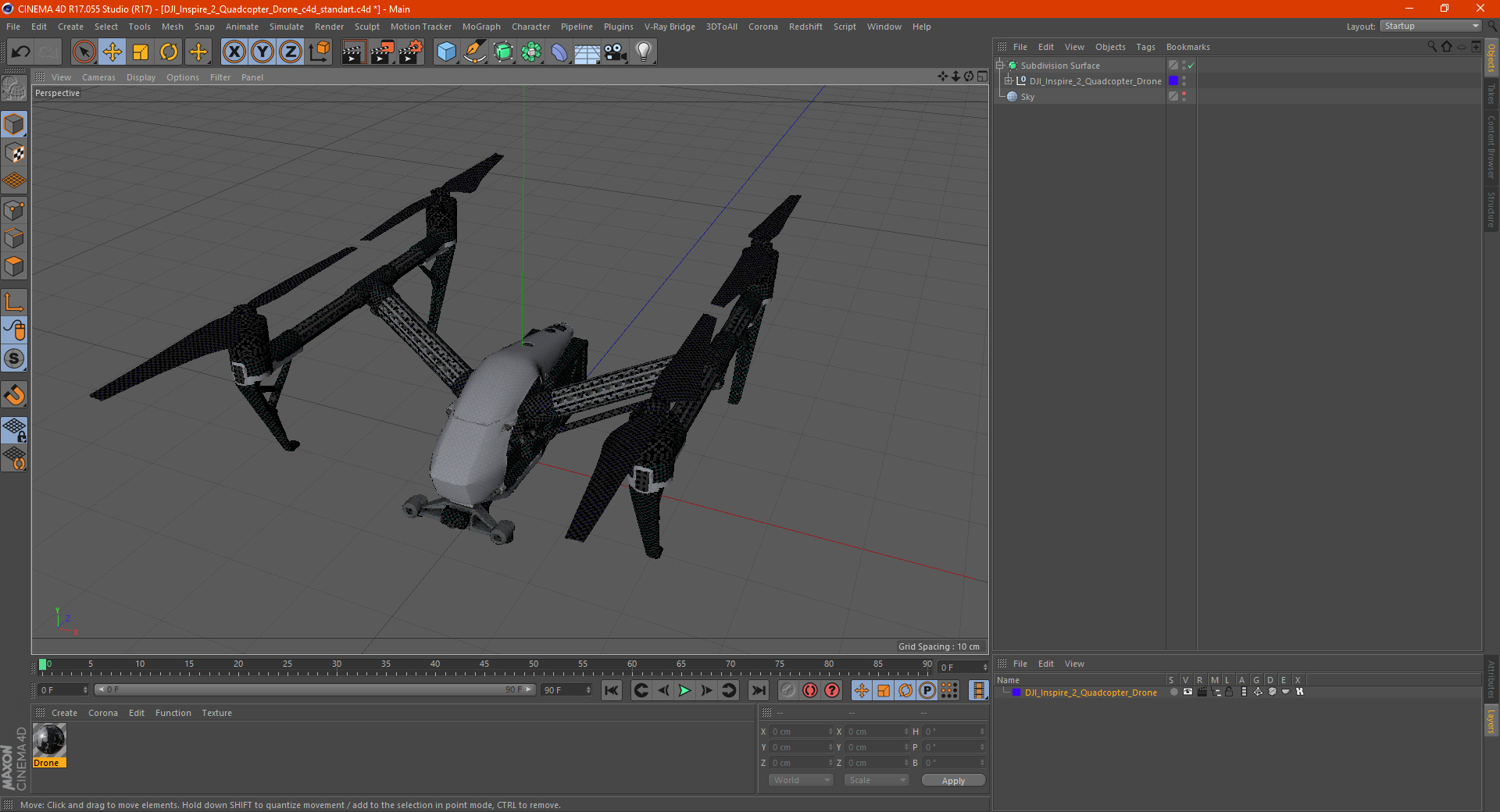The width and height of the screenshot is (1500, 812).
Task: Activate the Rotate tool
Action: pyautogui.click(x=169, y=52)
